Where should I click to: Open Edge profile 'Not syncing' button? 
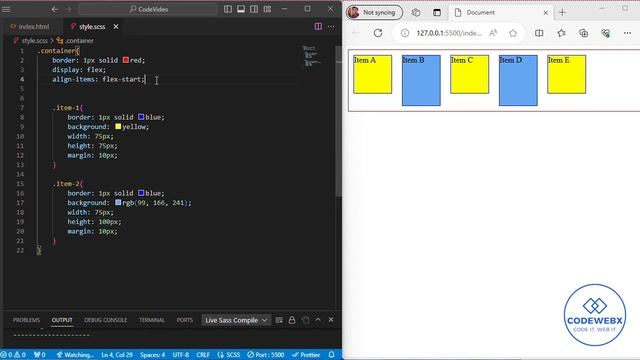click(x=374, y=13)
